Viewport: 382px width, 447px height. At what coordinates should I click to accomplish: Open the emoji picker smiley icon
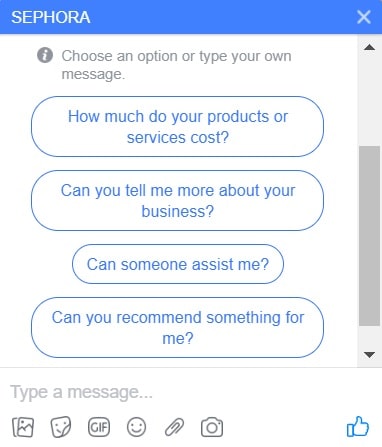(136, 427)
